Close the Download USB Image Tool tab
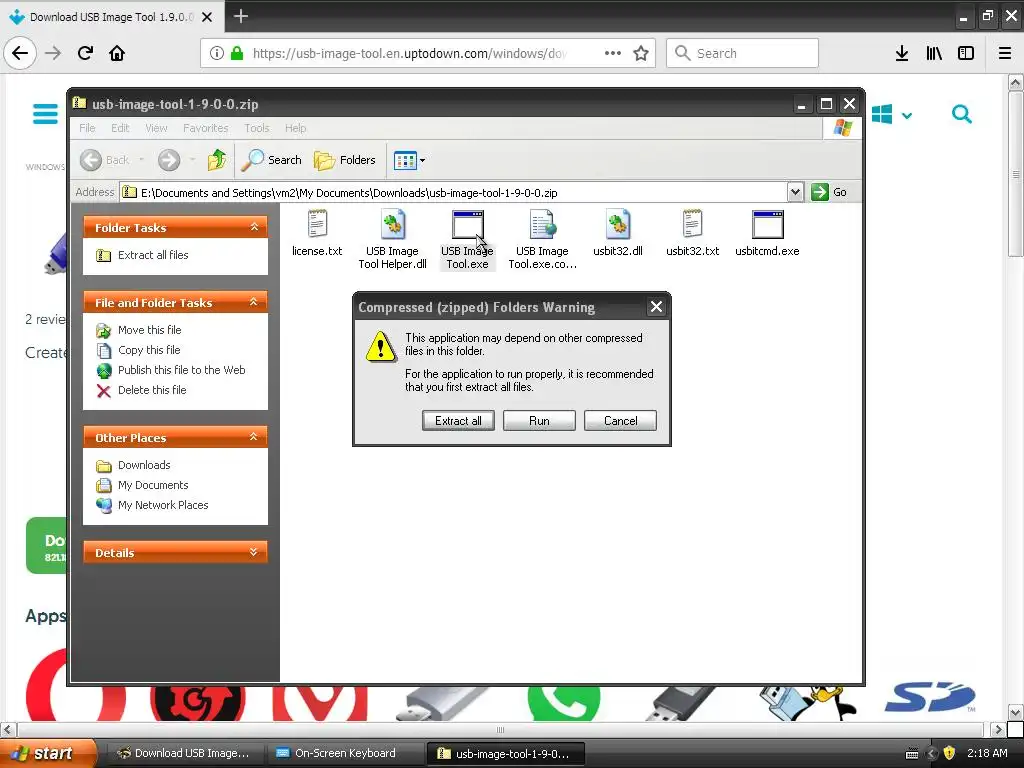1024x768 pixels. pos(207,17)
